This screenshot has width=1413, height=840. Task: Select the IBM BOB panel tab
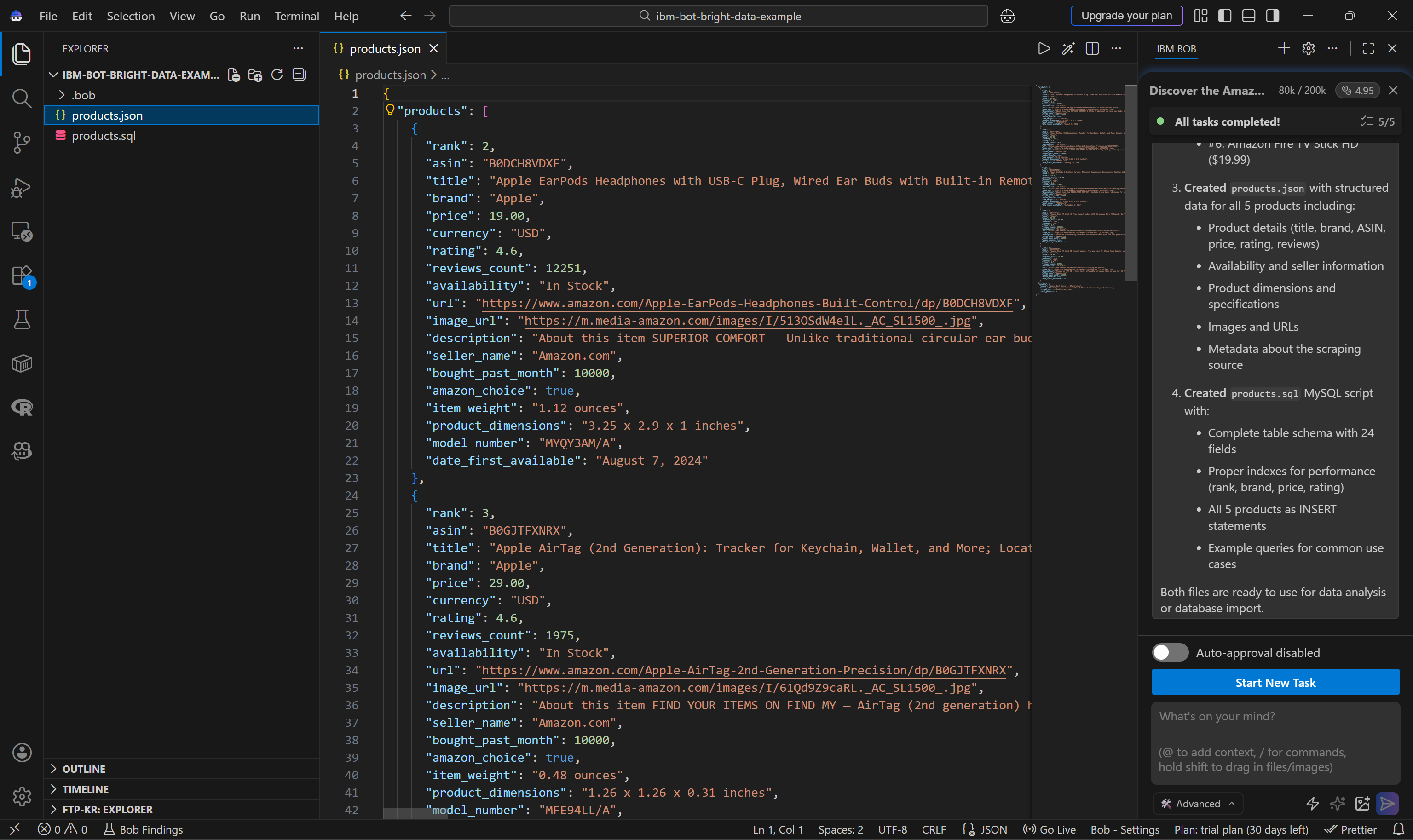[x=1176, y=49]
